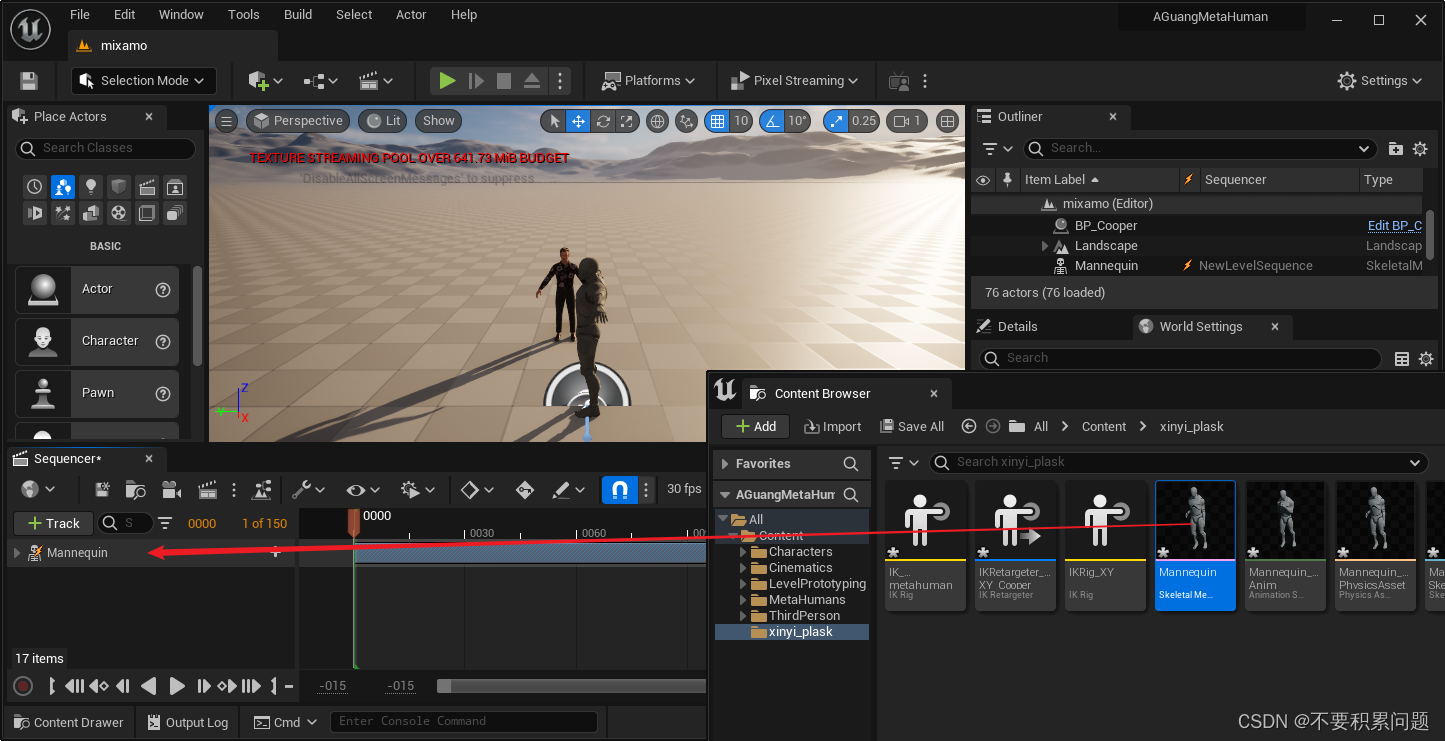The height and width of the screenshot is (741, 1445).
Task: Toggle the Outliner visibility eye column
Action: pos(983,180)
